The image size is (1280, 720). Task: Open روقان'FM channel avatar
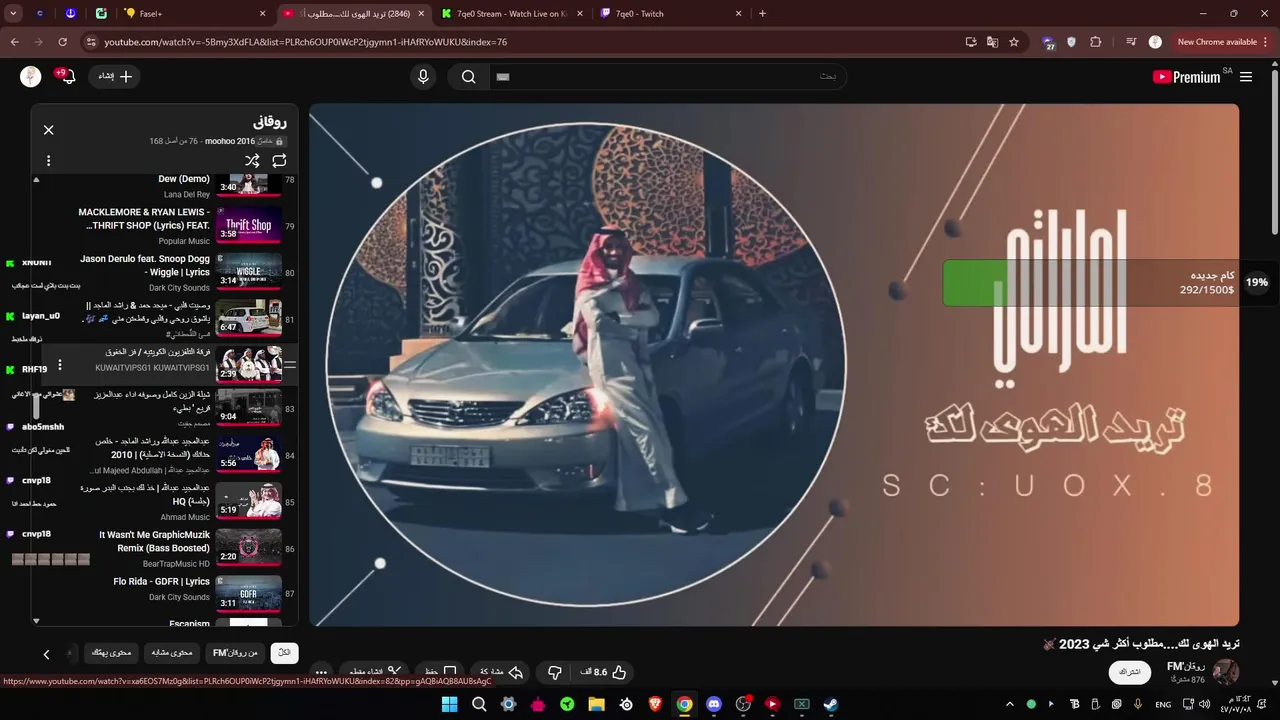click(x=1225, y=672)
